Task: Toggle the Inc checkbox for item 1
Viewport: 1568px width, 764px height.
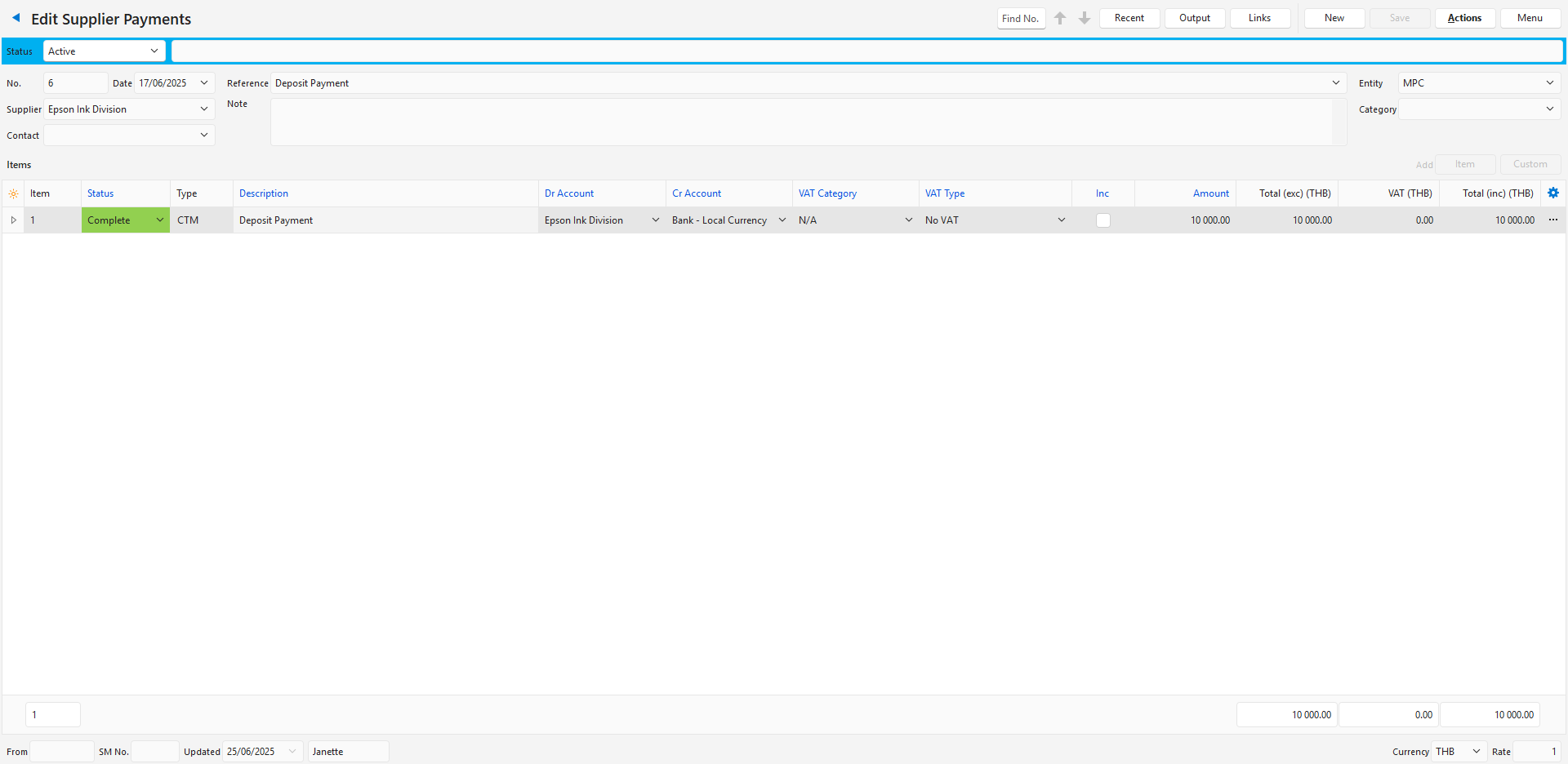Action: coord(1102,220)
